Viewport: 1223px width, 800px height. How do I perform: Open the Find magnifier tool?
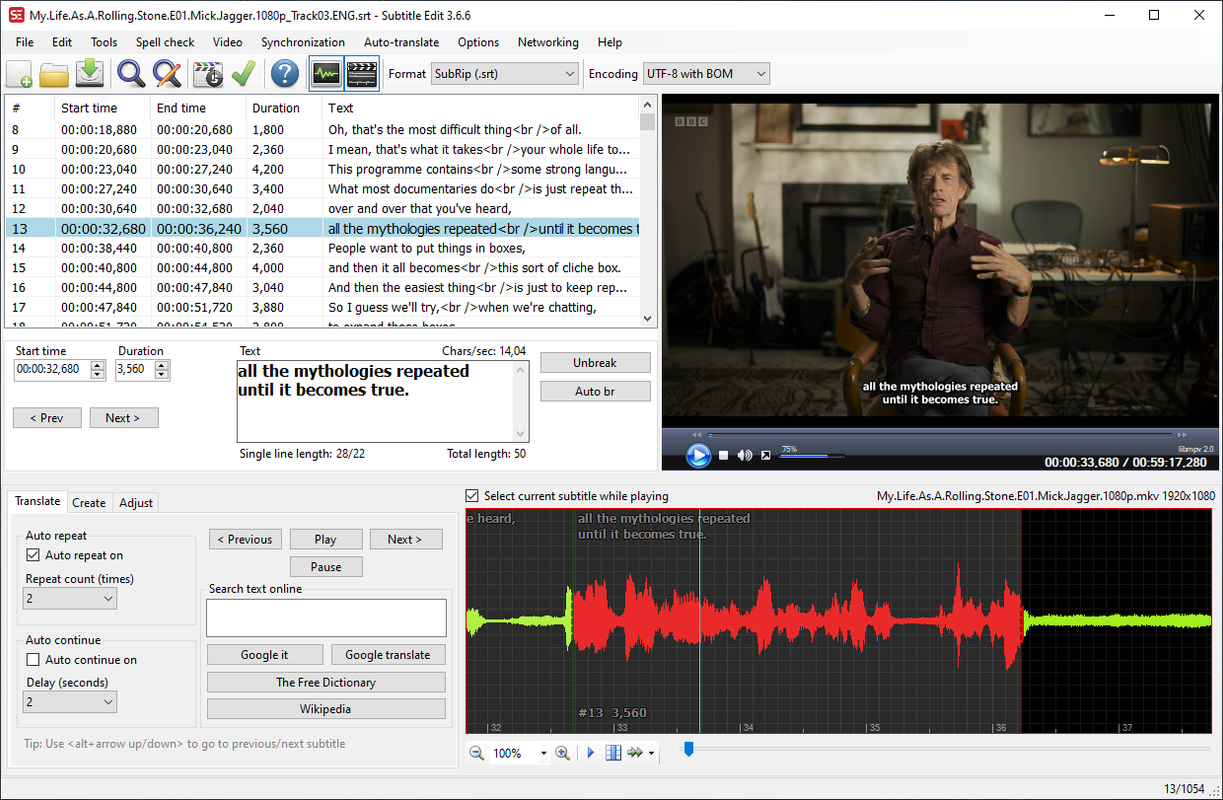[131, 74]
